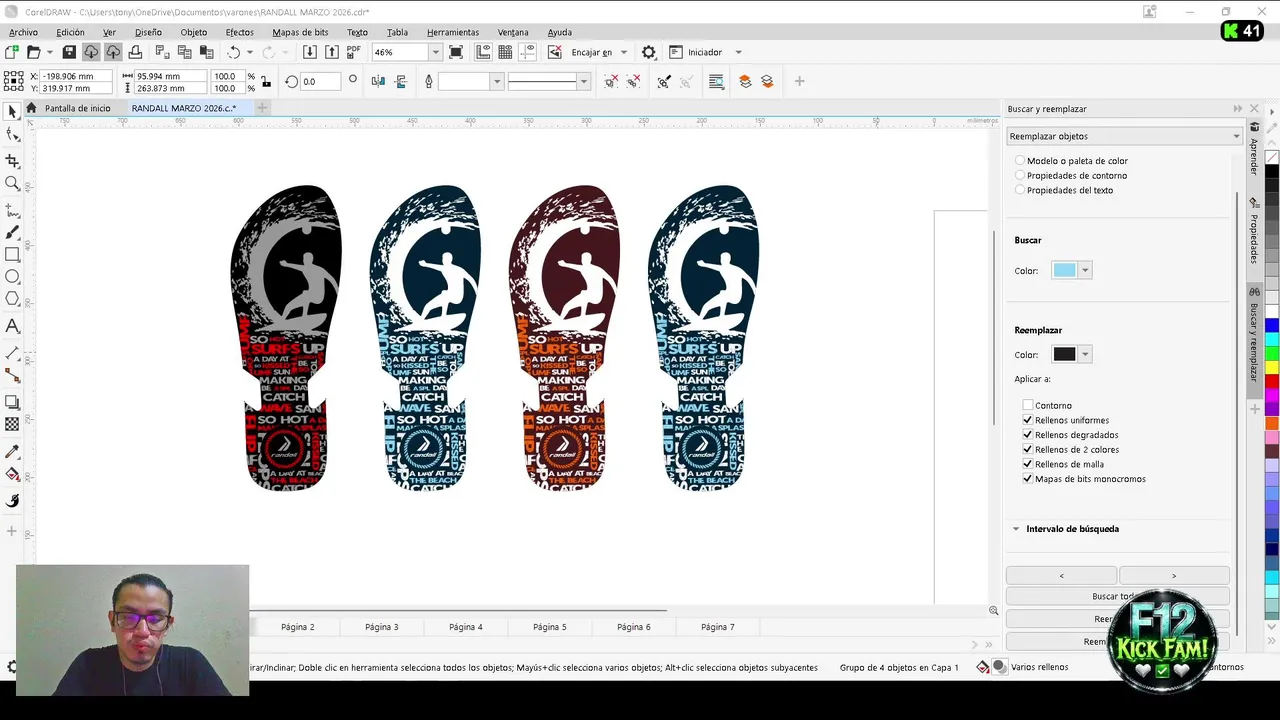1280x720 pixels.
Task: Open the outline width dropdown
Action: (x=496, y=81)
